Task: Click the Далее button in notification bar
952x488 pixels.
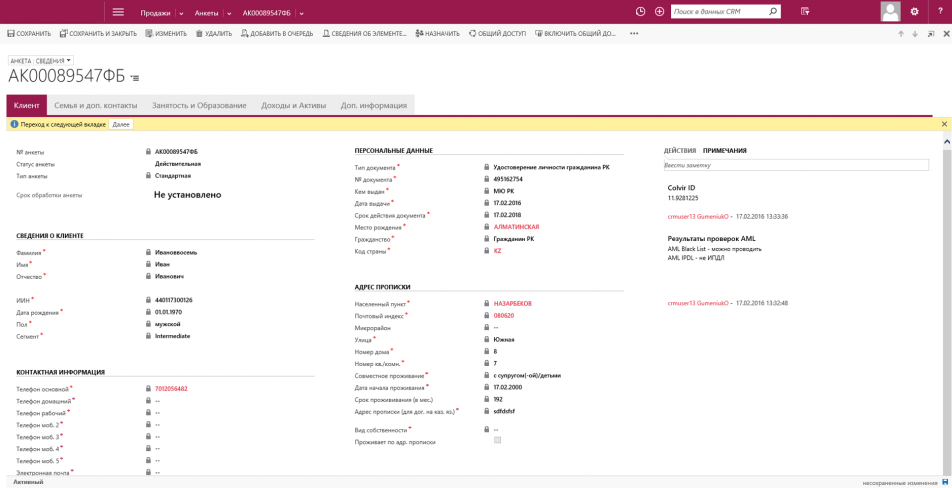Action: click(x=121, y=125)
